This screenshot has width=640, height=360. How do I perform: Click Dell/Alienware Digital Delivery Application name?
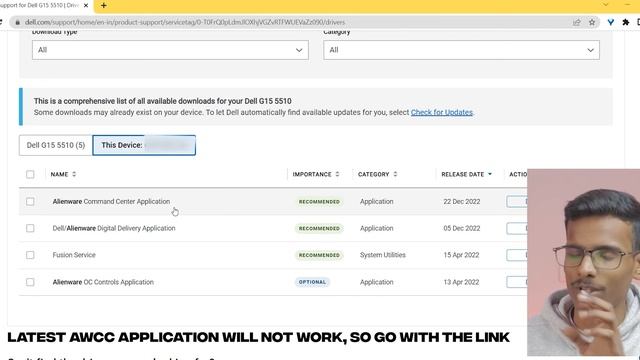click(x=114, y=228)
